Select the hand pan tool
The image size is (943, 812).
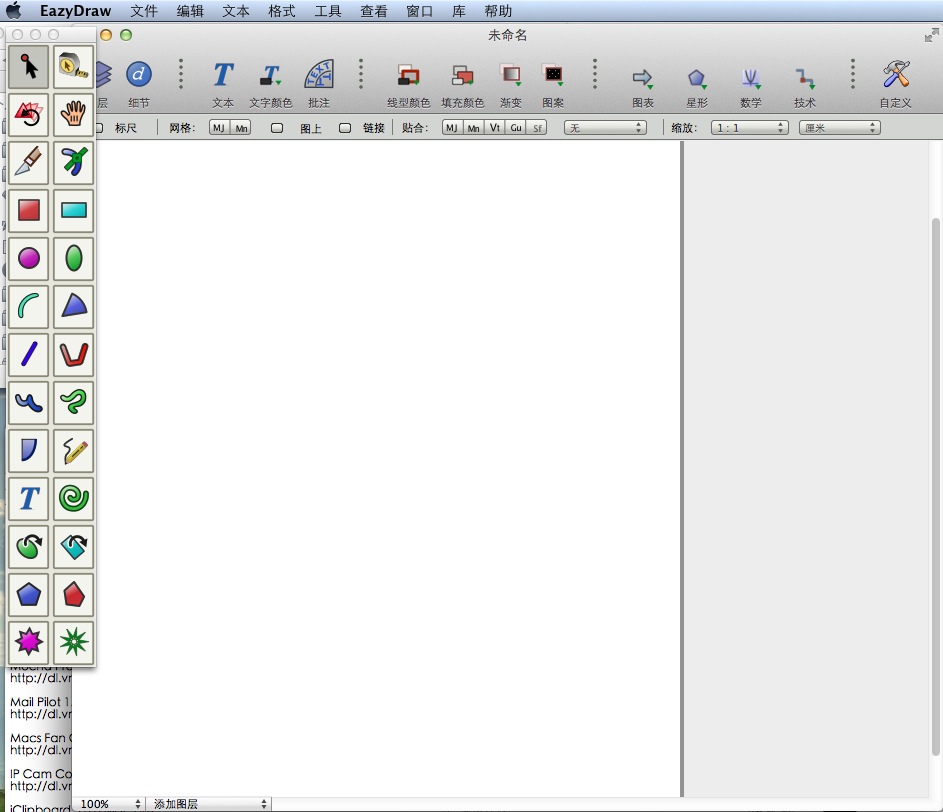74,115
